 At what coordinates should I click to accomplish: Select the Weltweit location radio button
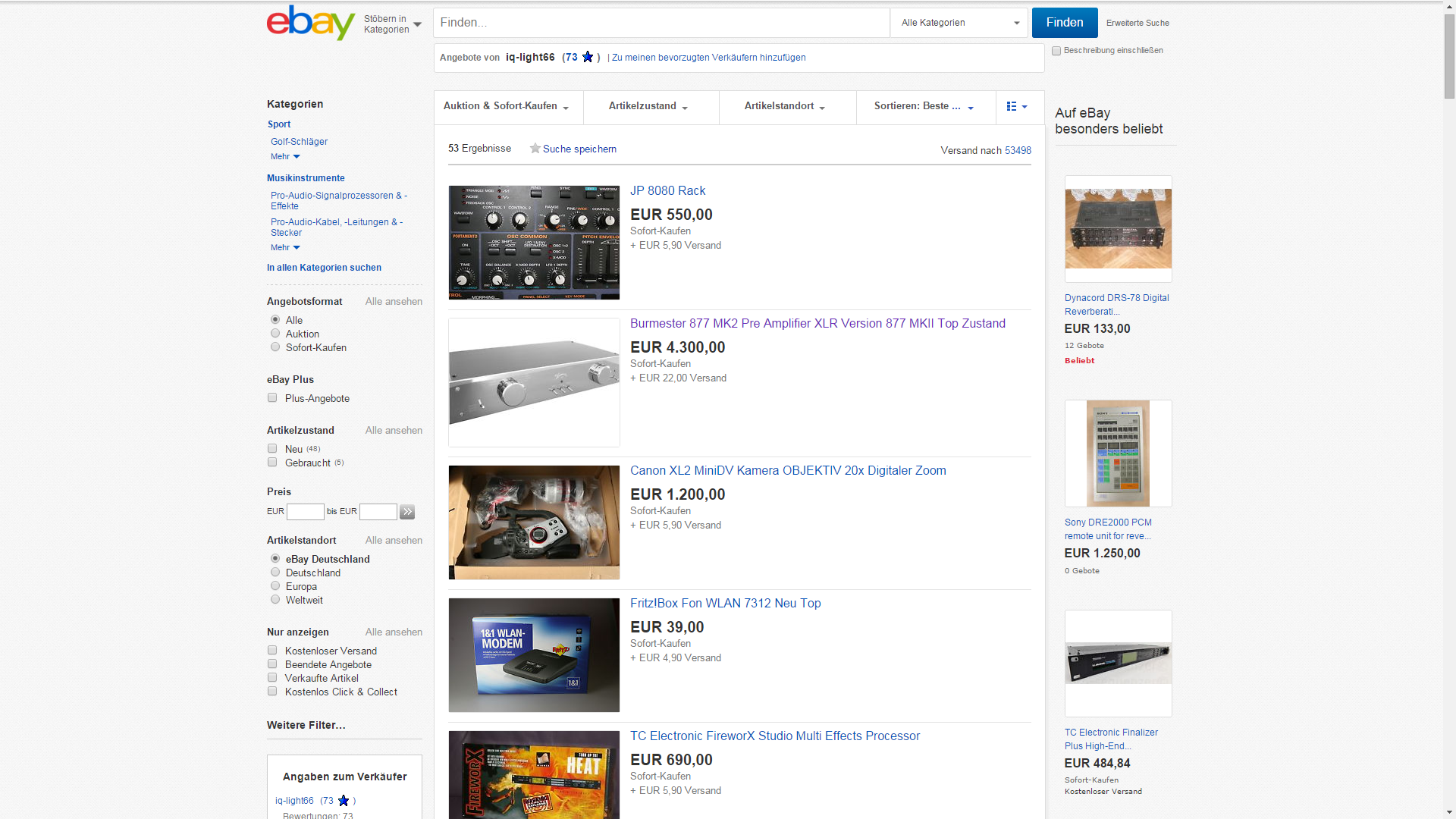[275, 600]
